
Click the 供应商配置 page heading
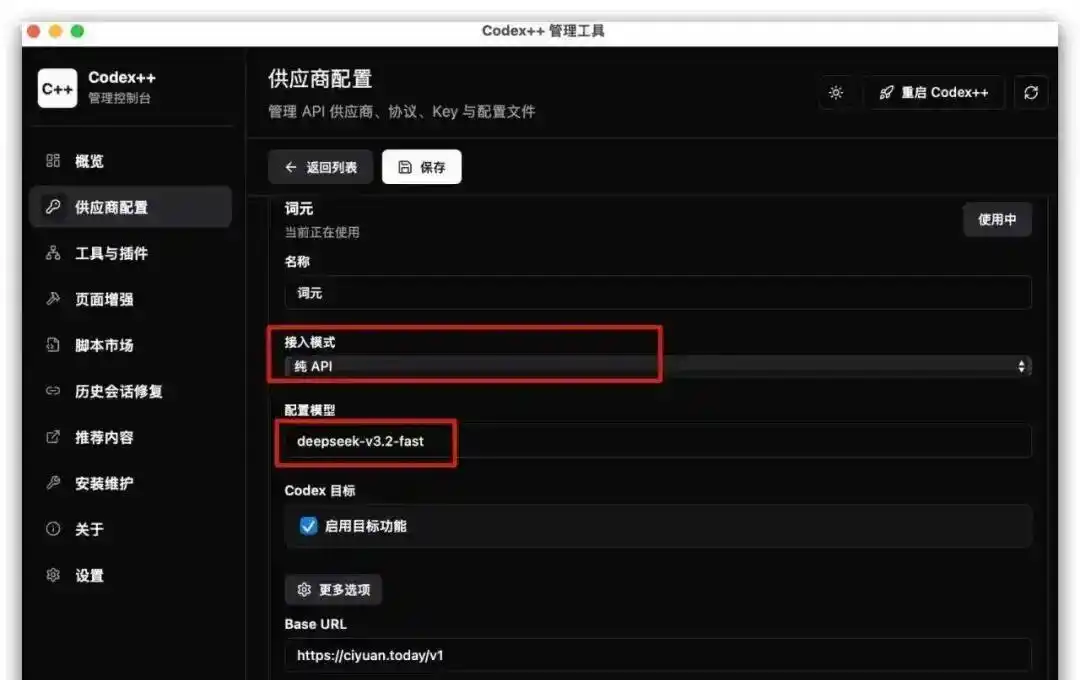click(x=320, y=79)
